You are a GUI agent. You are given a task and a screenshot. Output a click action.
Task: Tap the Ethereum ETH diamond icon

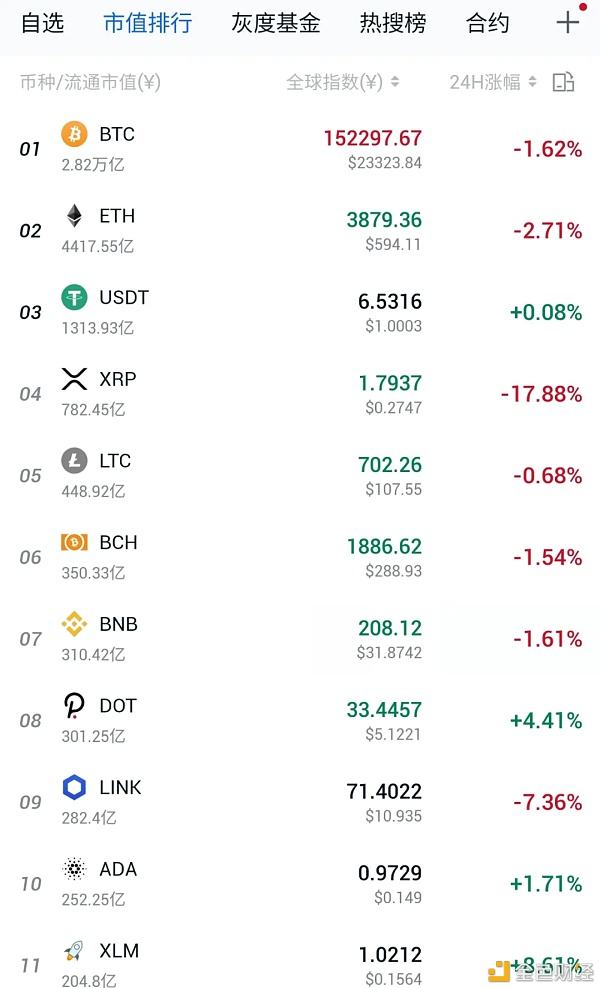tap(74, 215)
